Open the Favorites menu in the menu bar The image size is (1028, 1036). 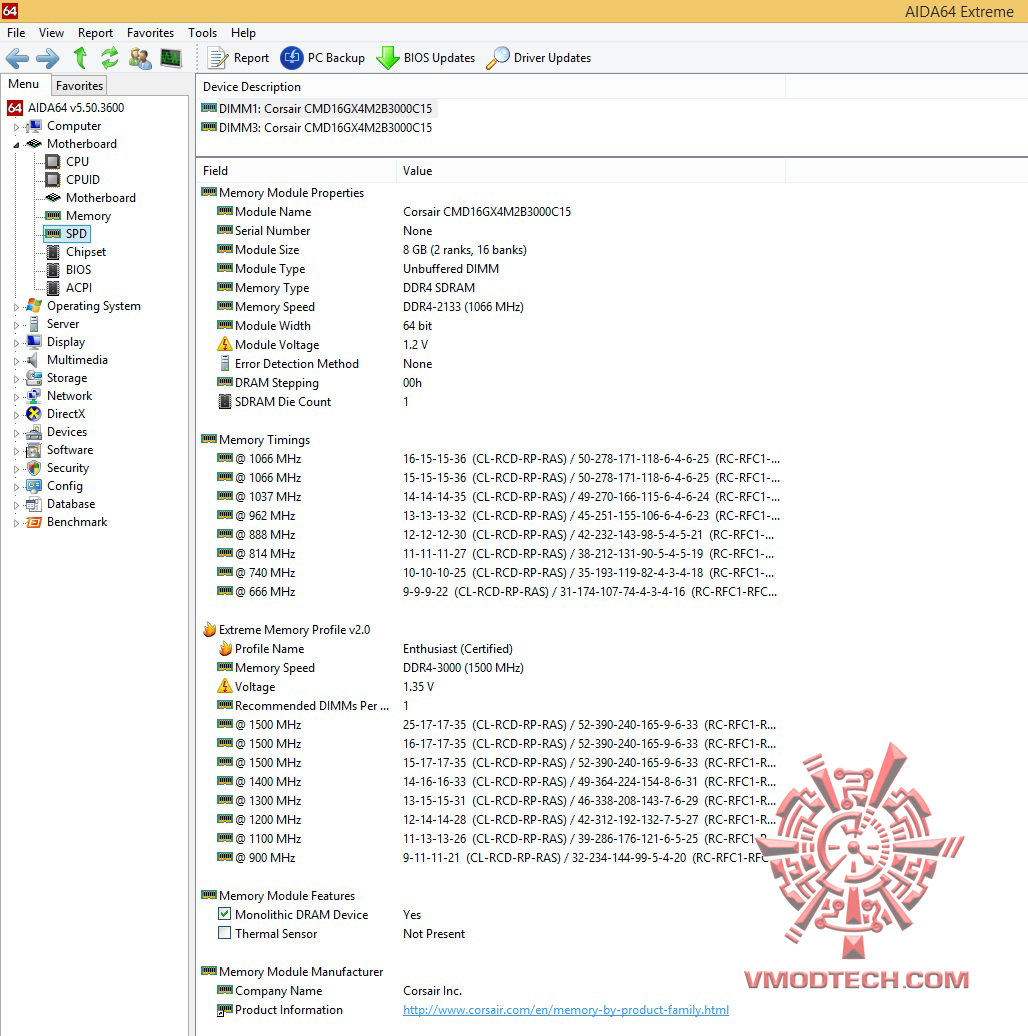[150, 33]
